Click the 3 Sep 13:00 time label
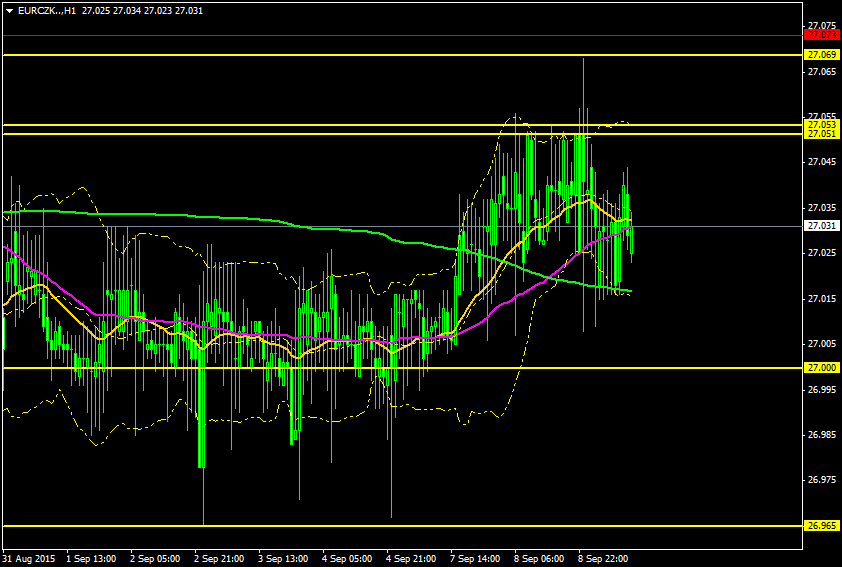Image resolution: width=842 pixels, height=567 pixels. click(x=283, y=558)
